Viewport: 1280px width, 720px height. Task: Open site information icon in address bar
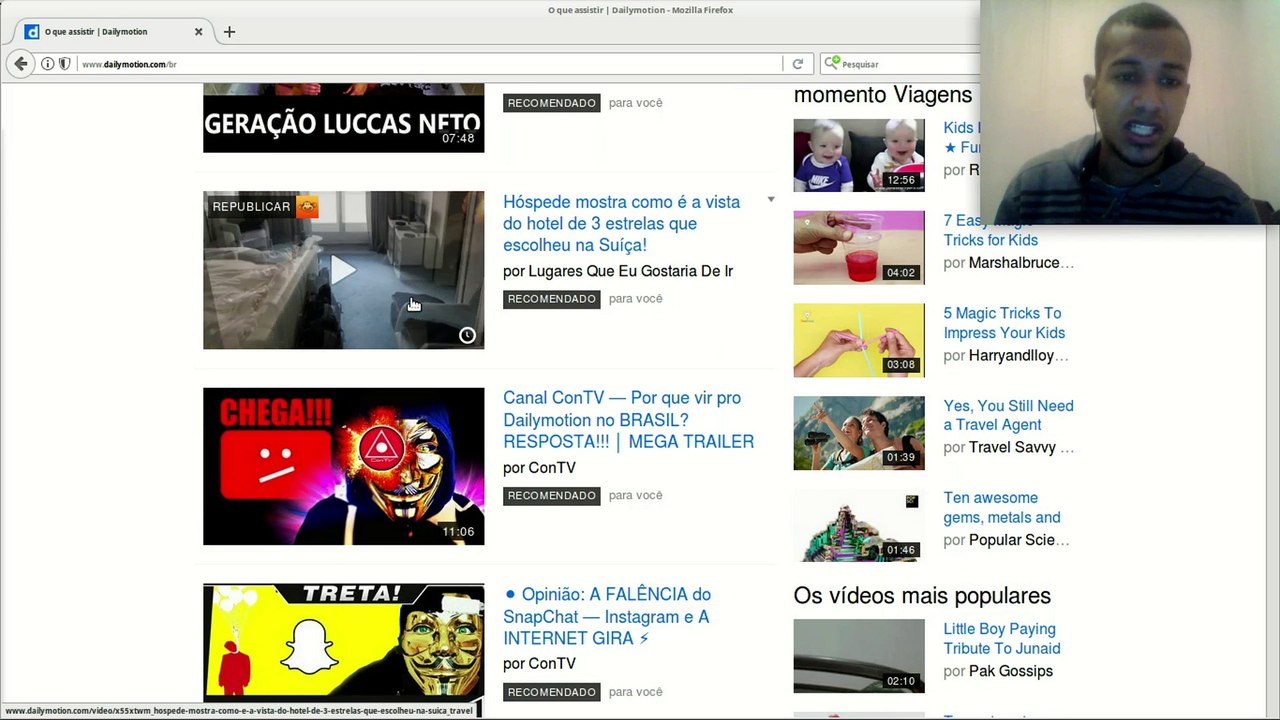[47, 64]
